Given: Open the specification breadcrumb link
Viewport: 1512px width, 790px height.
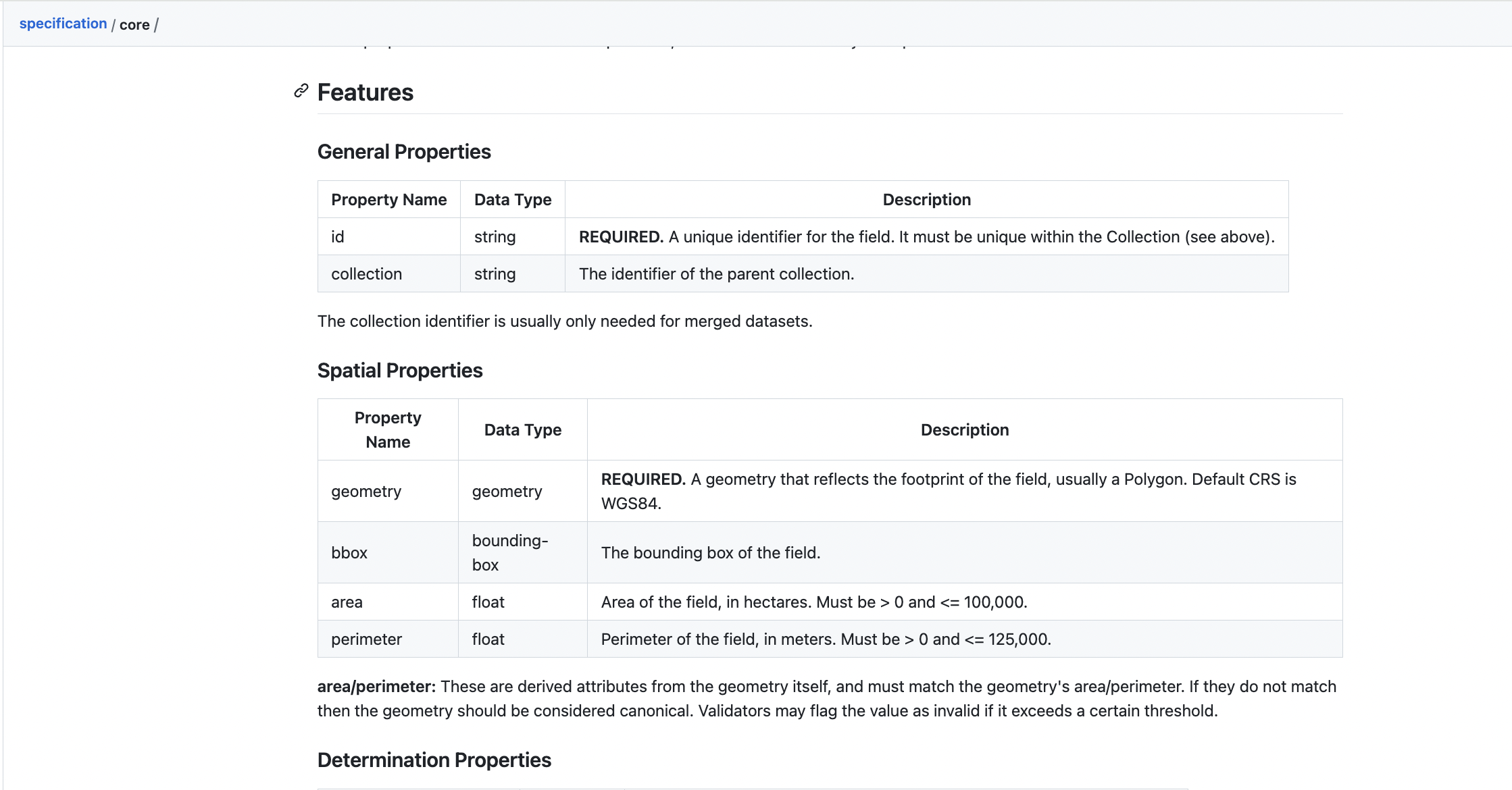Looking at the screenshot, I should (x=63, y=23).
